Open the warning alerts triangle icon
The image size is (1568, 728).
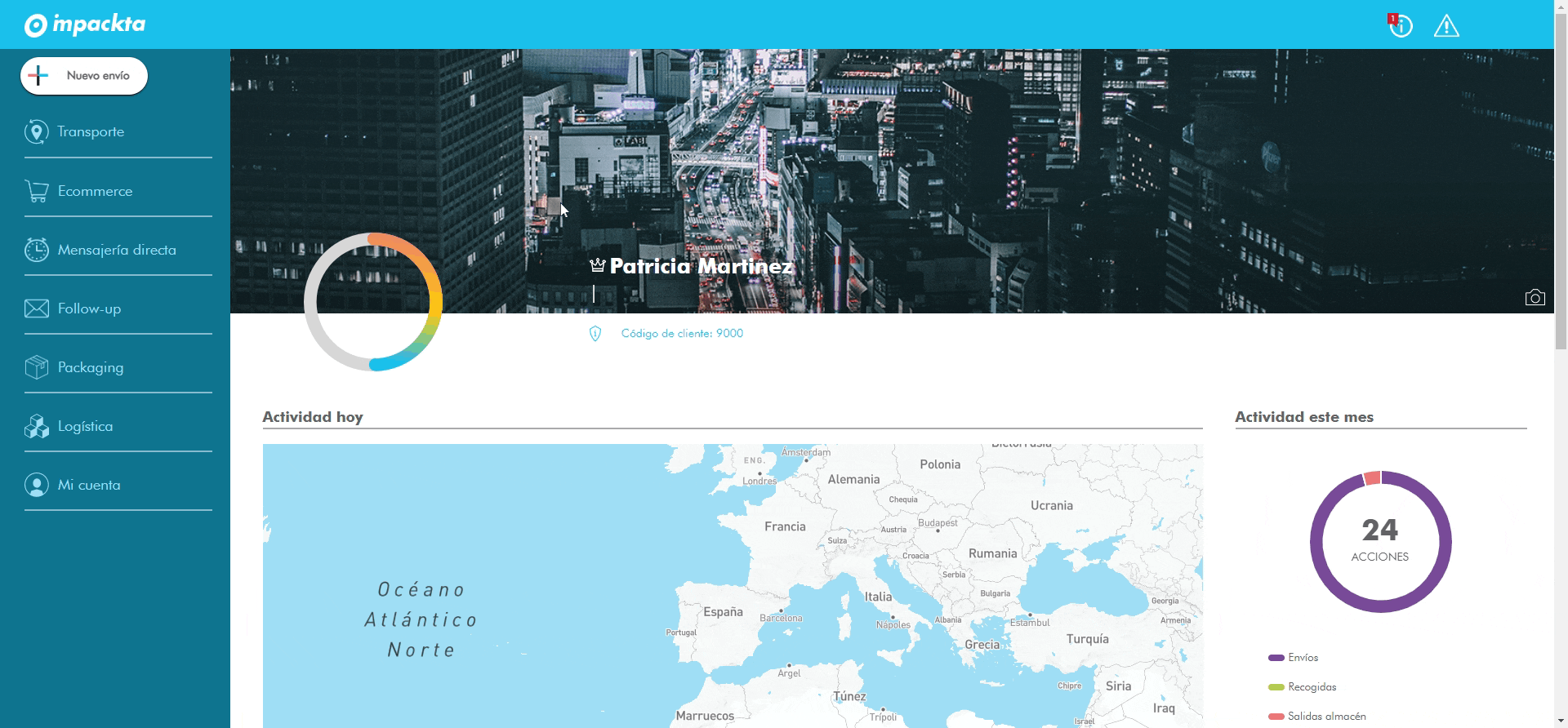[1446, 26]
